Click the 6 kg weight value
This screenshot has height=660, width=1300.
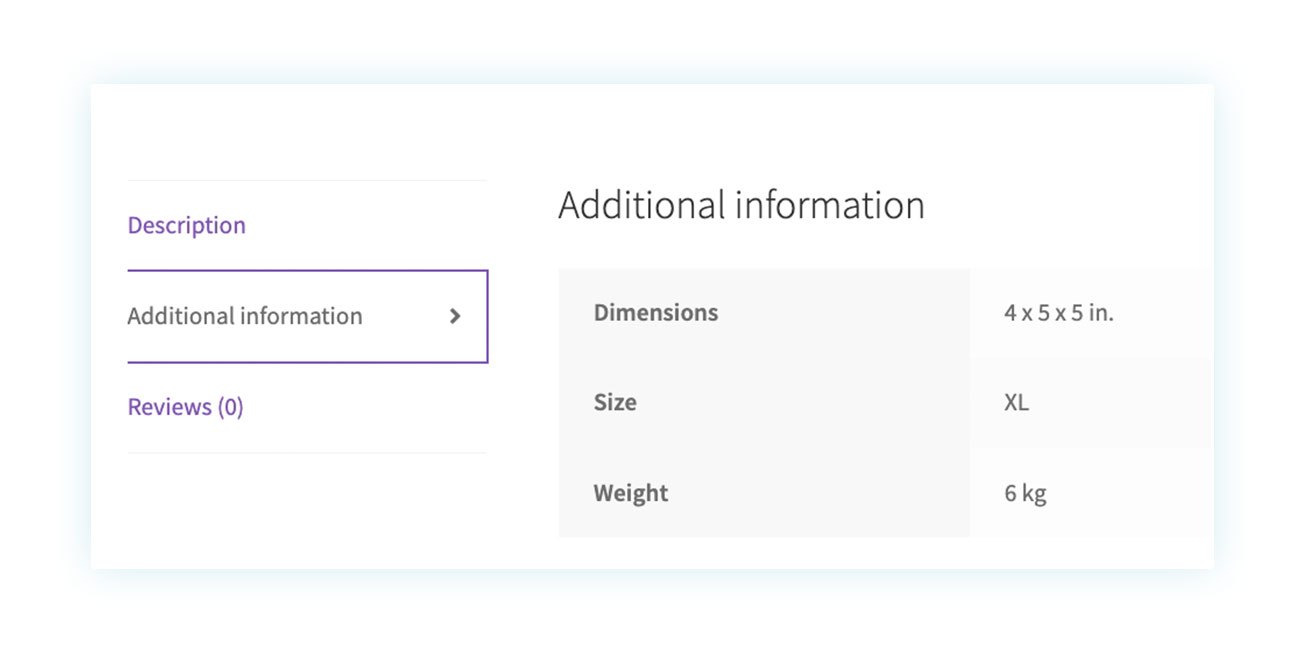coord(1025,494)
